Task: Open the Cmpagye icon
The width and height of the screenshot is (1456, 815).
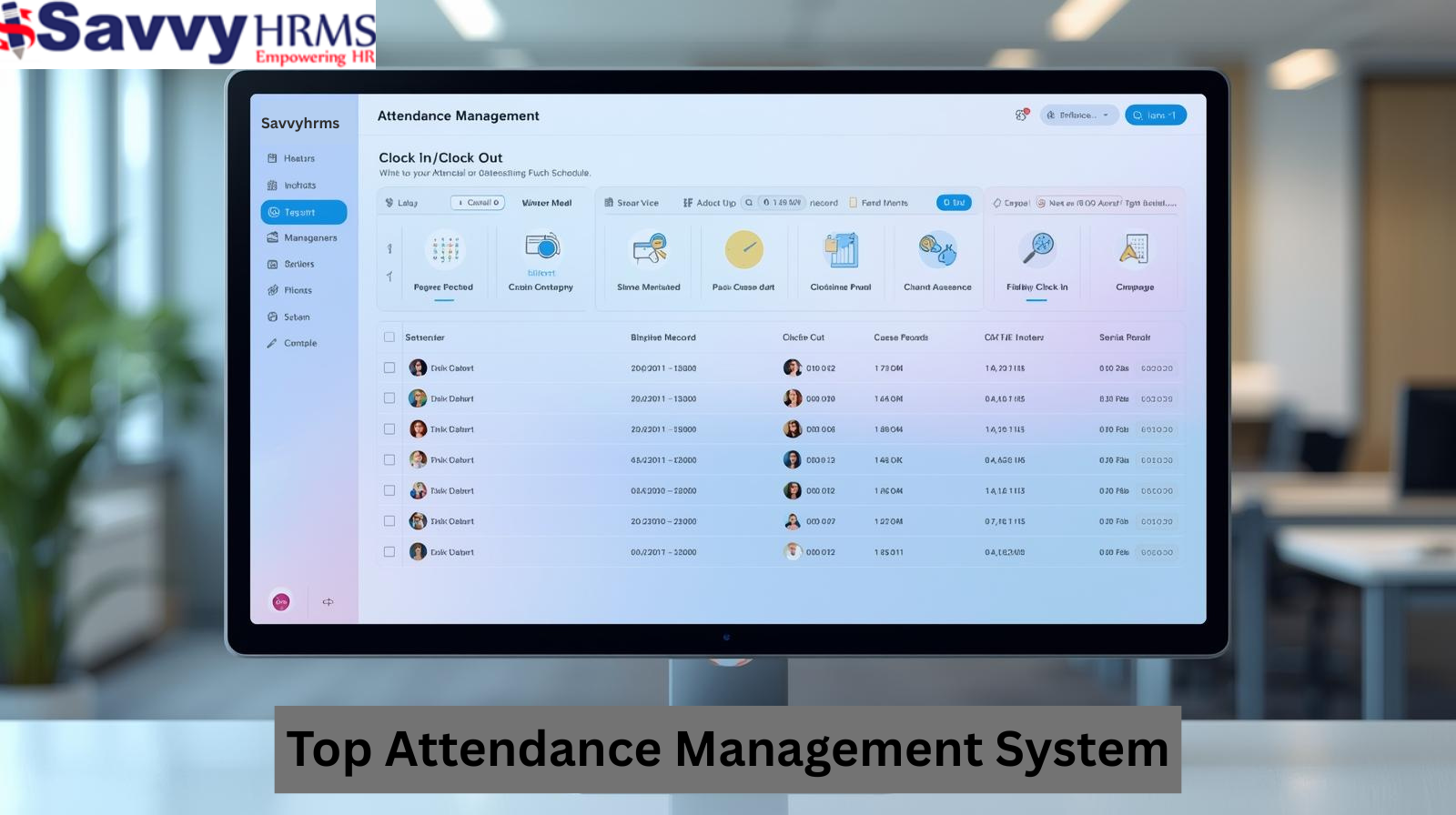Action: pyautogui.click(x=1134, y=249)
